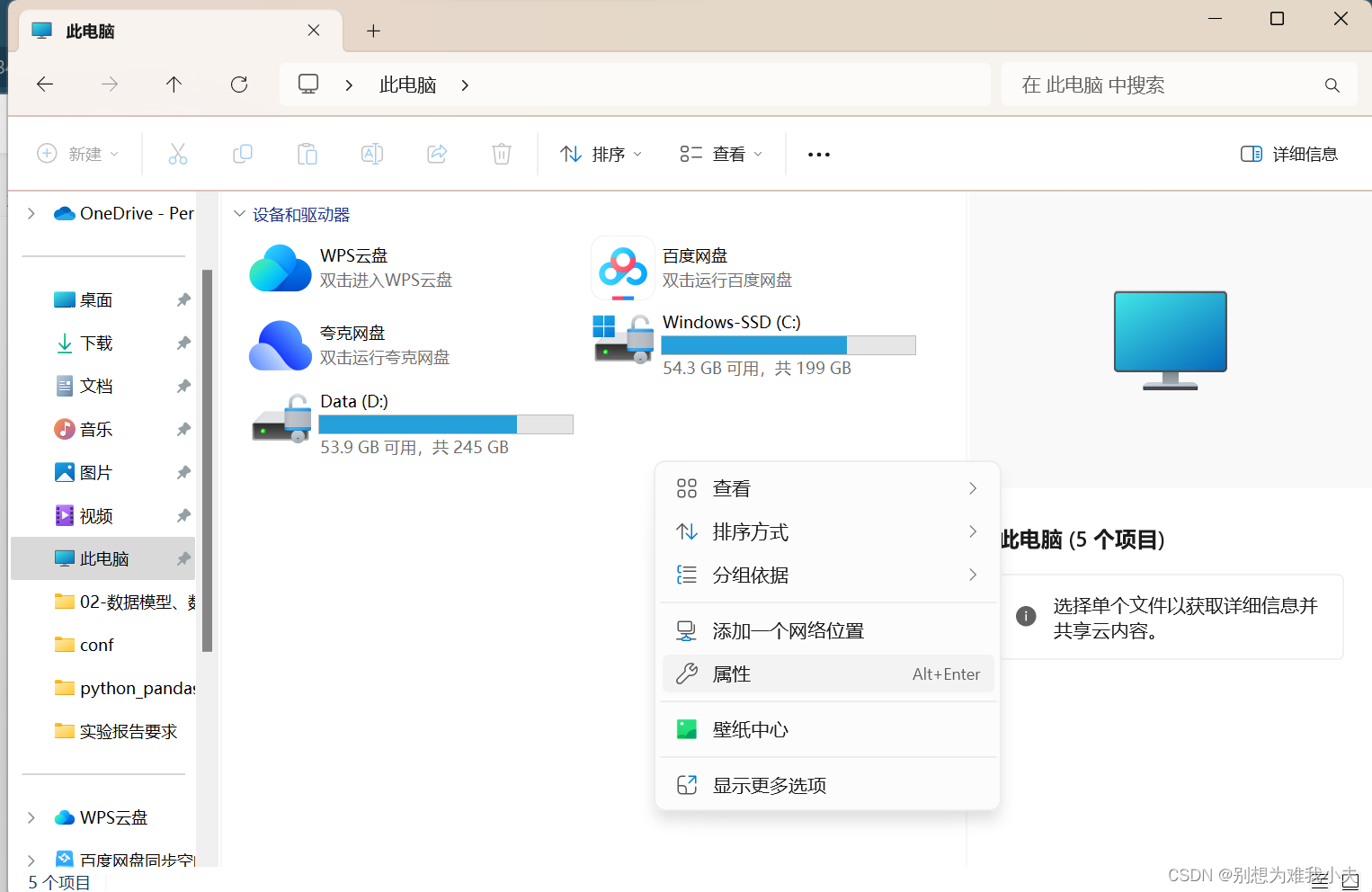
Task: Select the Rename icon
Action: tap(372, 154)
